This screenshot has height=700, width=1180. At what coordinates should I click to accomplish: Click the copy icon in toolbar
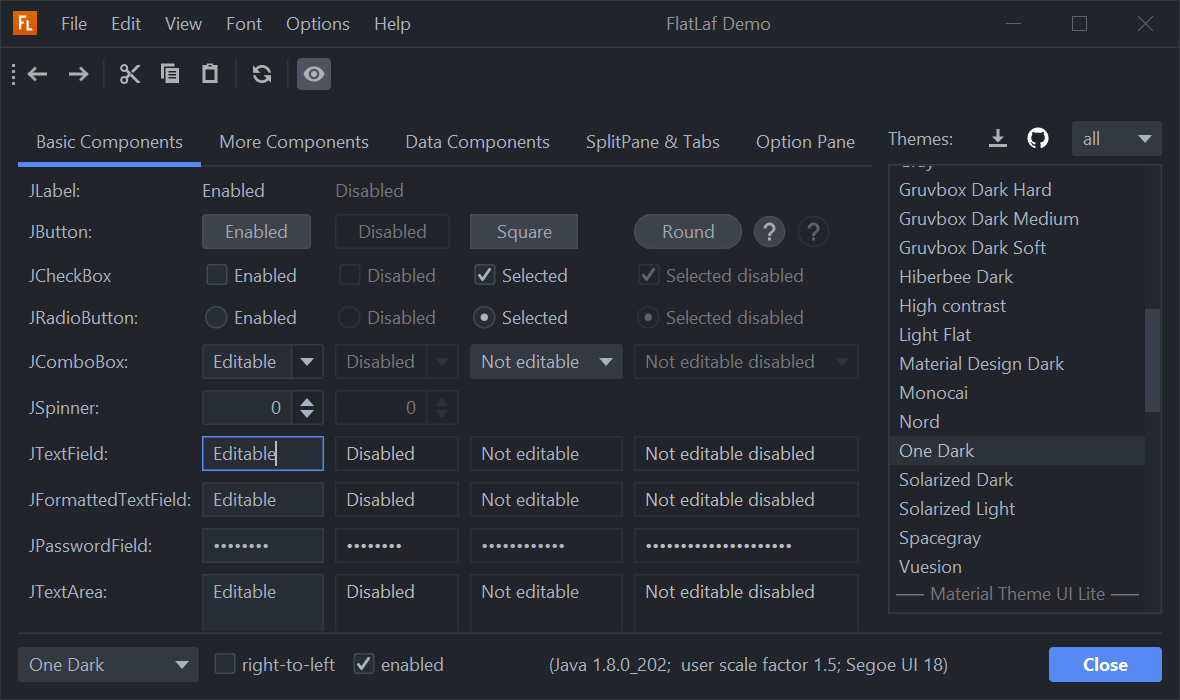(x=170, y=74)
